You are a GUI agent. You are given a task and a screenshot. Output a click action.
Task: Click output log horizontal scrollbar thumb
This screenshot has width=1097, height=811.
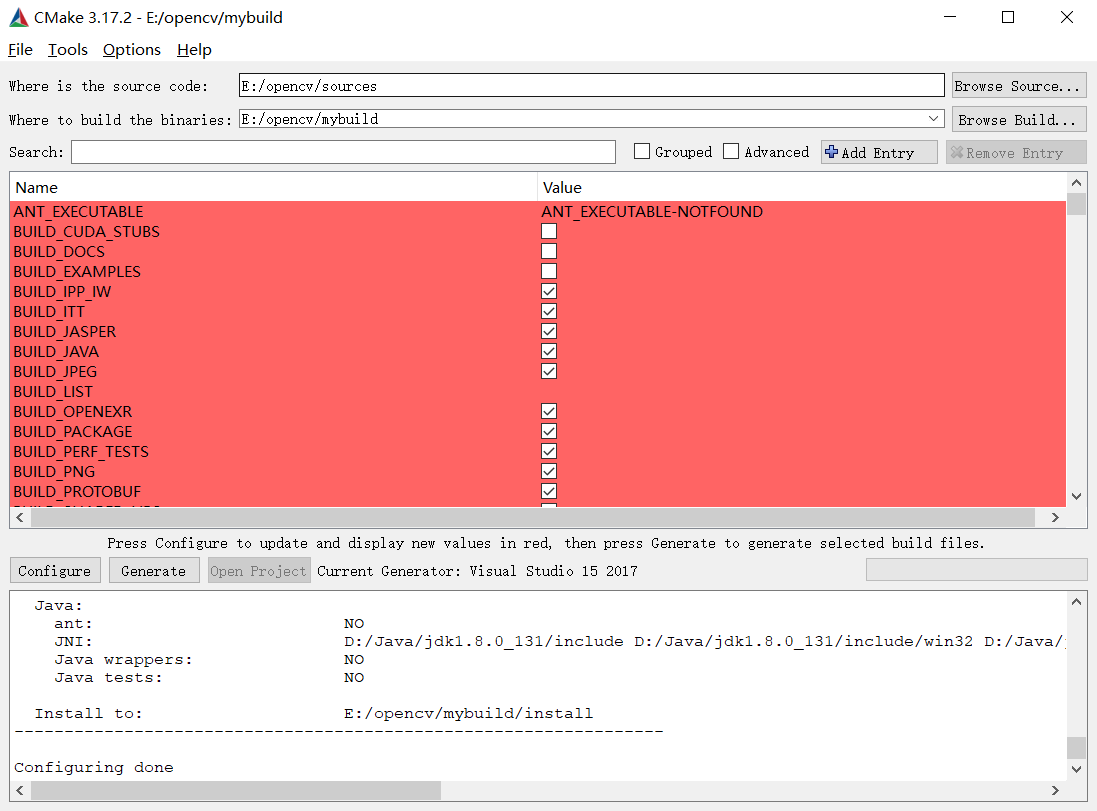pyautogui.click(x=236, y=791)
